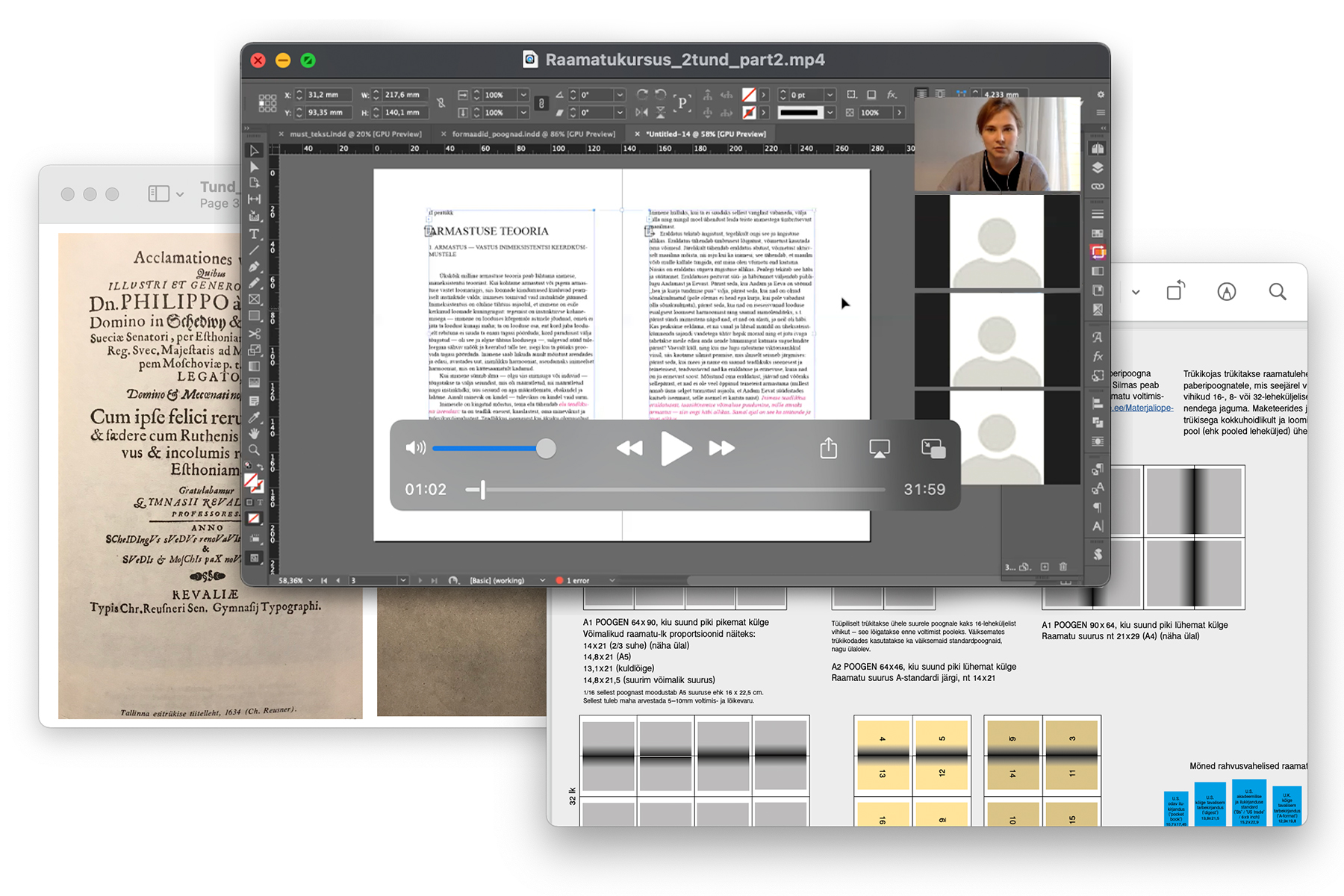Select the Zoom tool in InDesign toolbar
This screenshot has width=1344, height=896.
[x=254, y=450]
